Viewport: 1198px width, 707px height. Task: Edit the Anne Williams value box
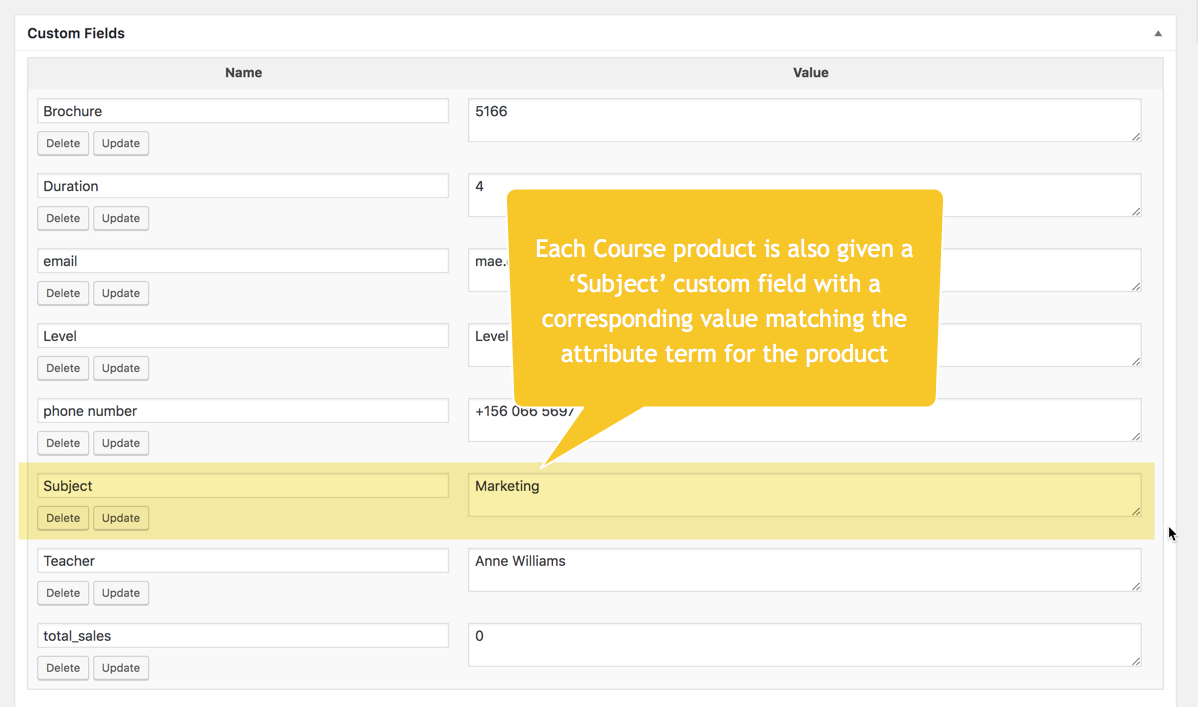pos(804,570)
